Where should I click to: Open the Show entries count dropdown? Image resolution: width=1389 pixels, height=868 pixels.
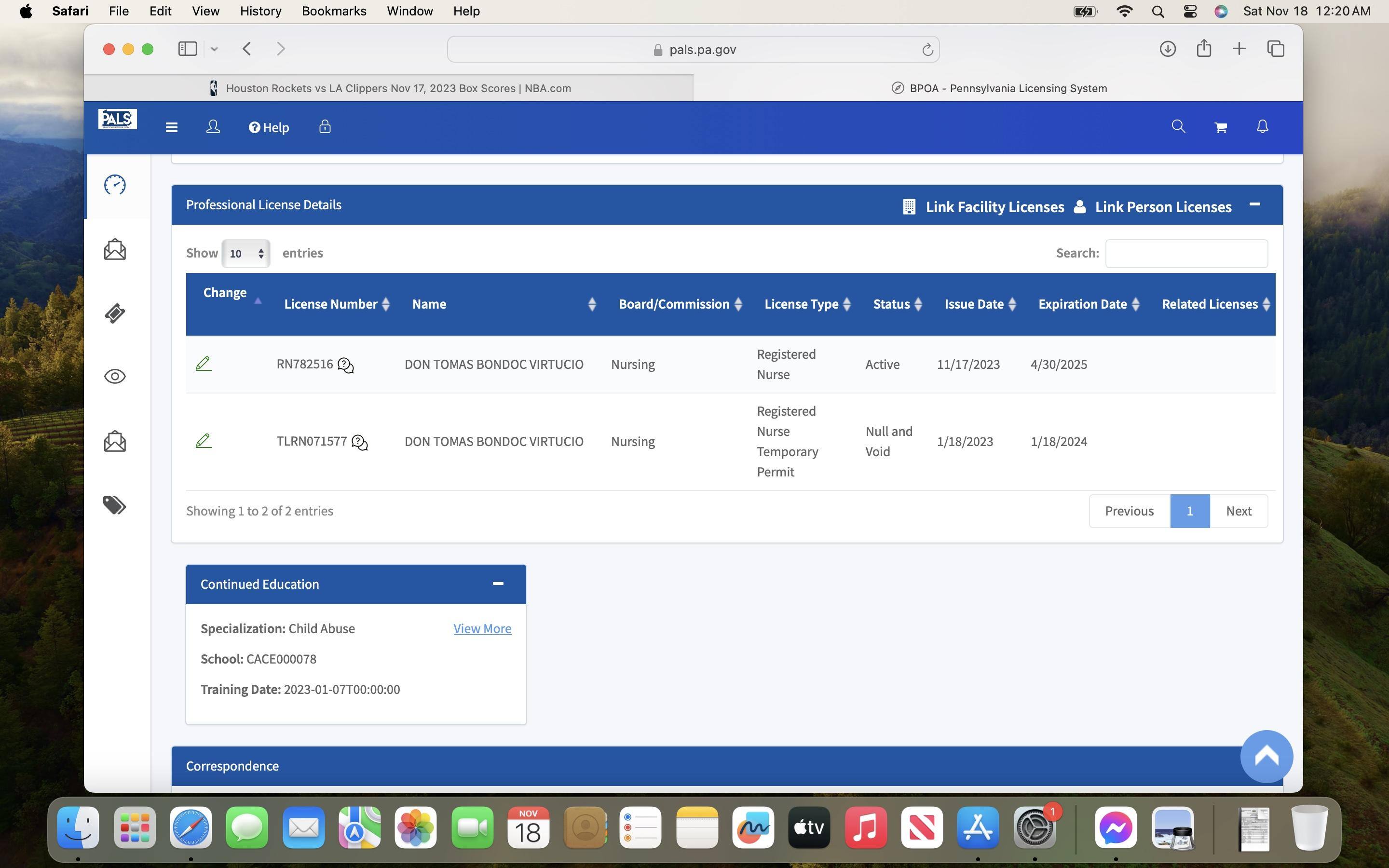pos(245,254)
